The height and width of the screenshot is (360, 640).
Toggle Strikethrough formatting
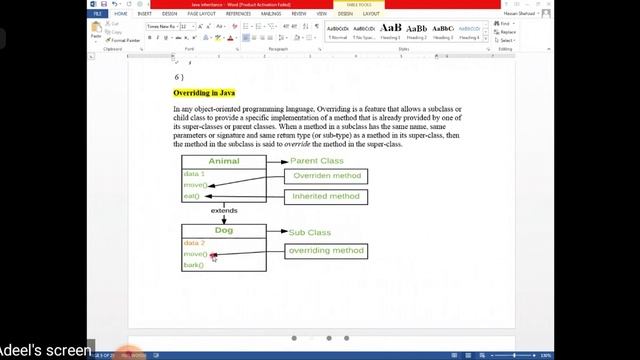point(178,38)
